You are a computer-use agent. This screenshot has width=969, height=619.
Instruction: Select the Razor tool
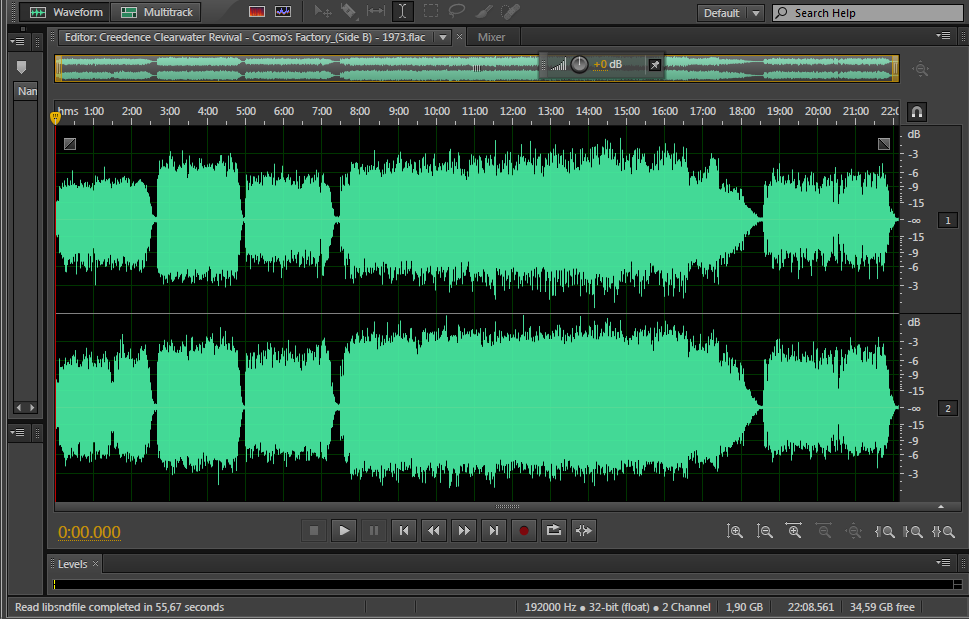[x=349, y=11]
